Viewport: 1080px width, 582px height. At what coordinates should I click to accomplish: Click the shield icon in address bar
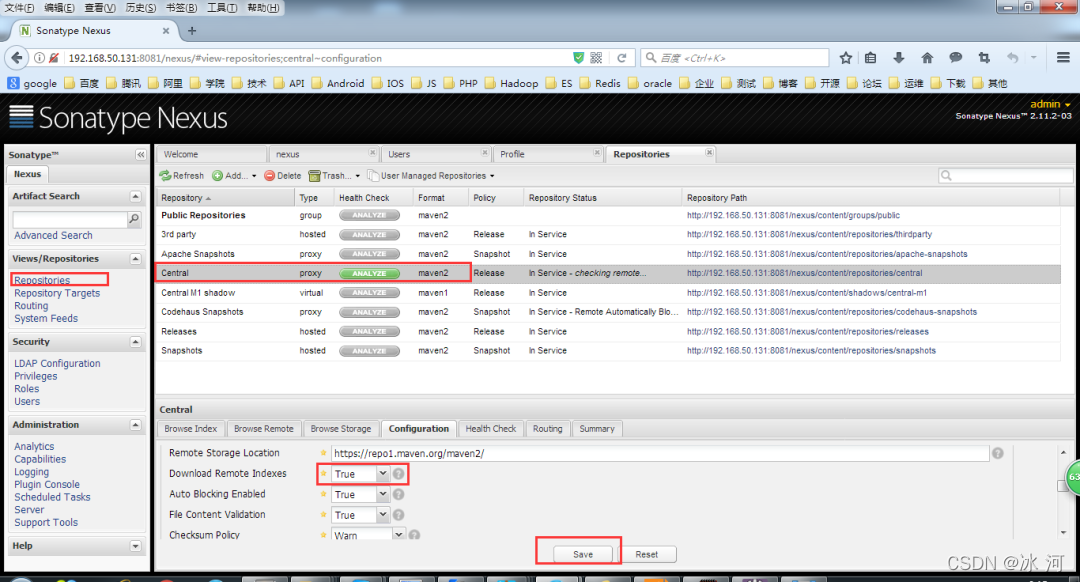point(579,58)
